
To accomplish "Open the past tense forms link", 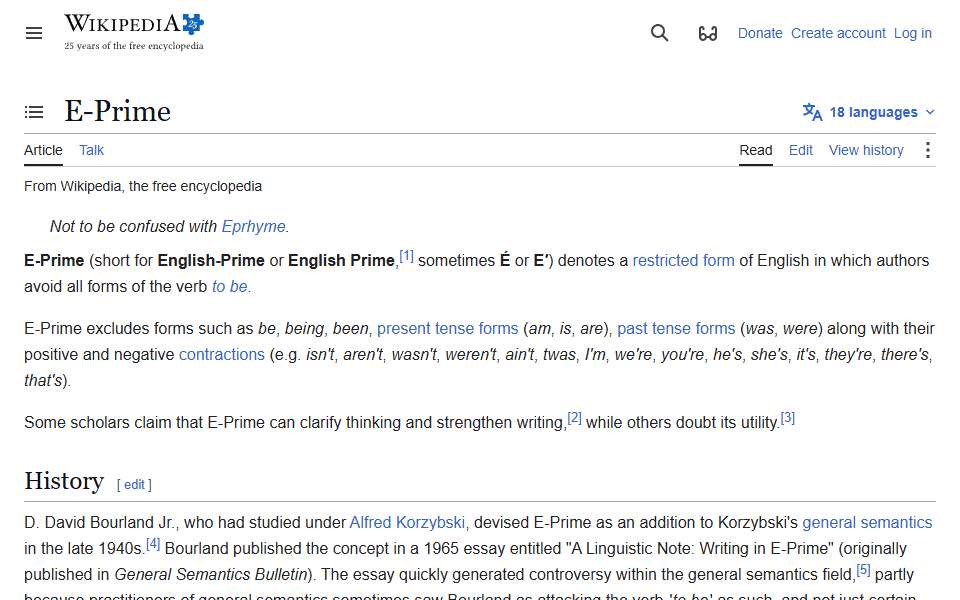I will [x=676, y=328].
